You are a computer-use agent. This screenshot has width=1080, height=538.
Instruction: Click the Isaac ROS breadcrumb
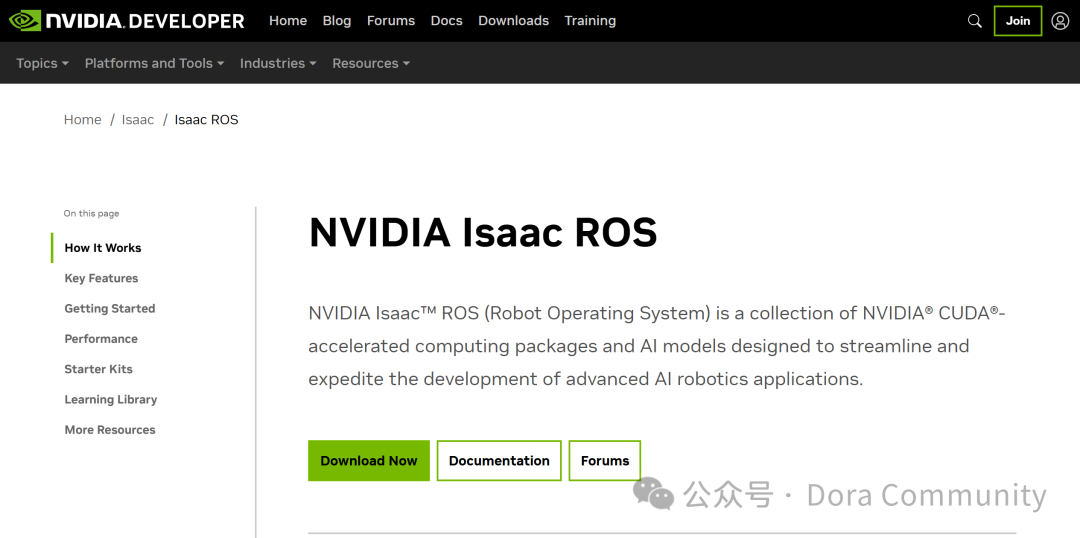coord(207,120)
